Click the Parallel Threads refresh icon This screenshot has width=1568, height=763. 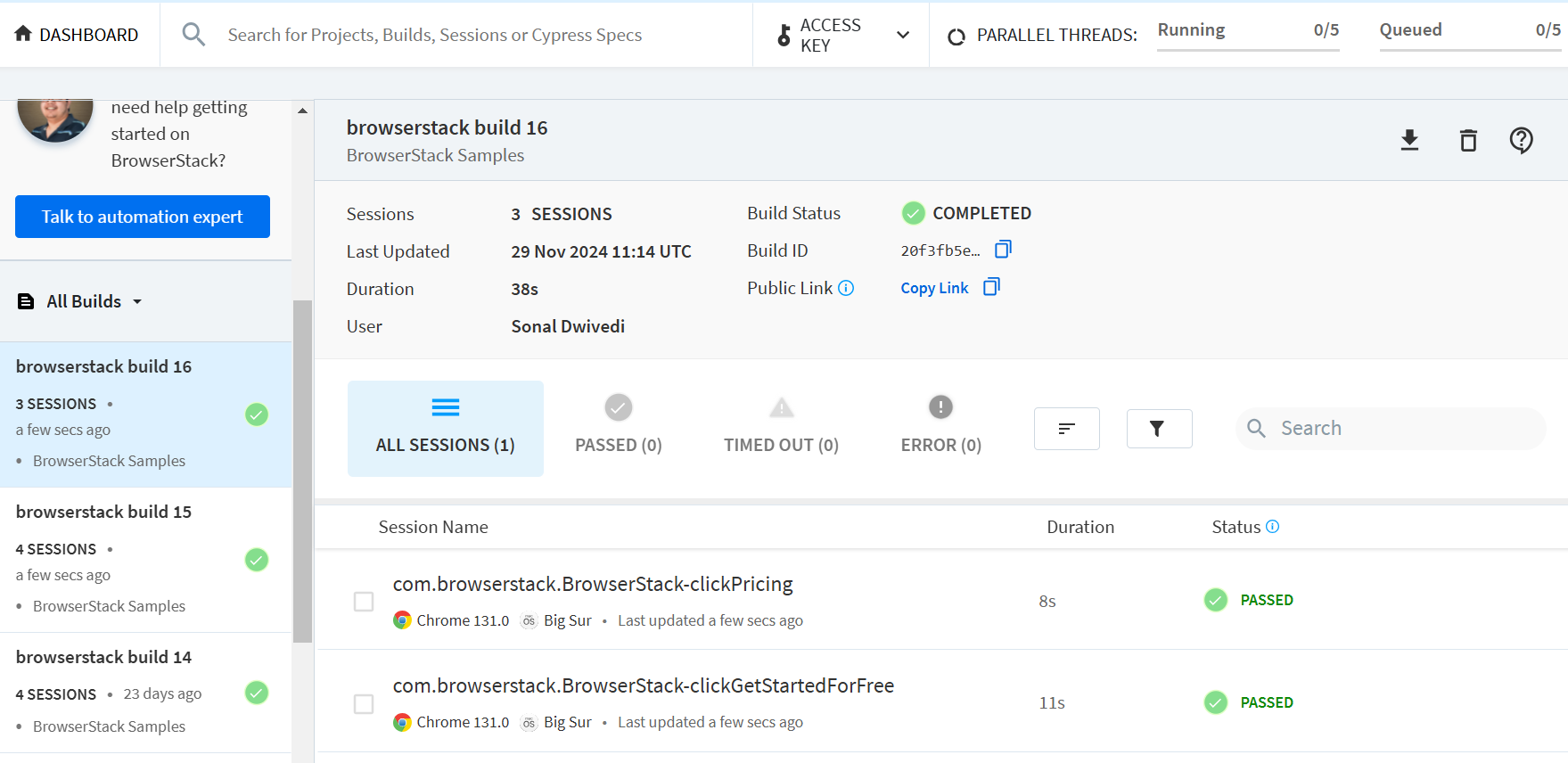[956, 37]
